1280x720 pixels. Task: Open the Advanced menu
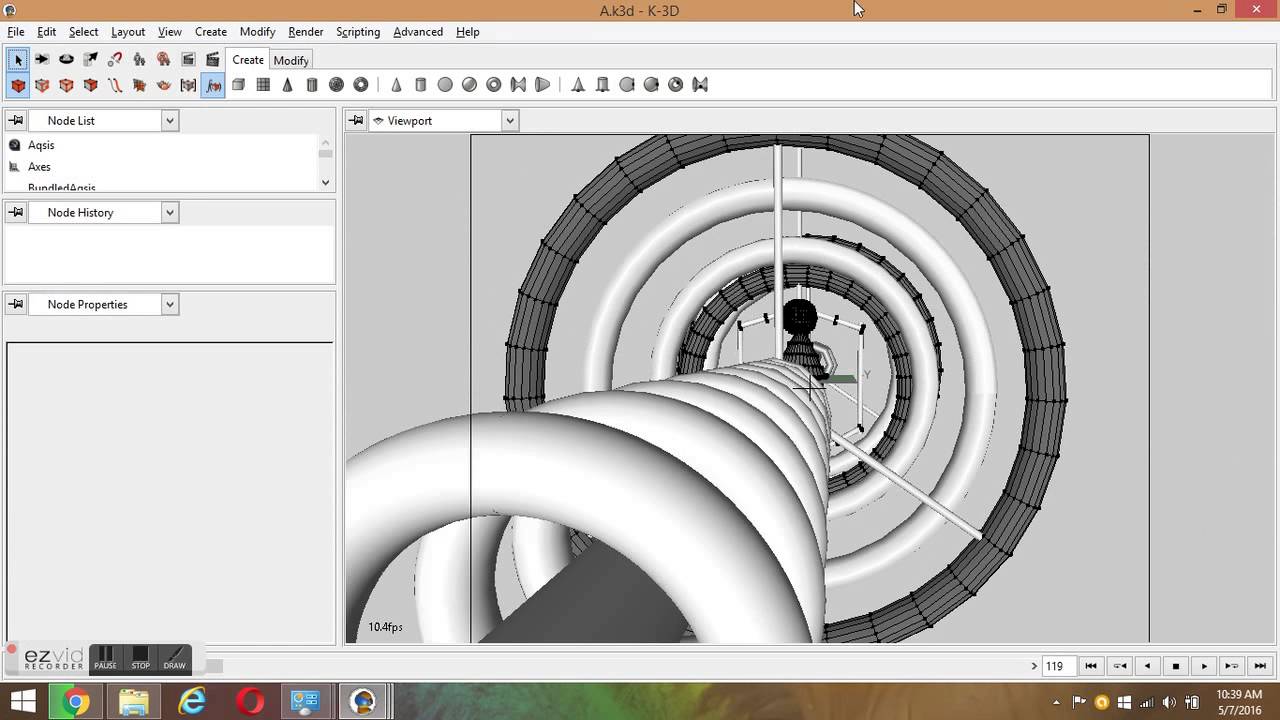click(x=418, y=32)
